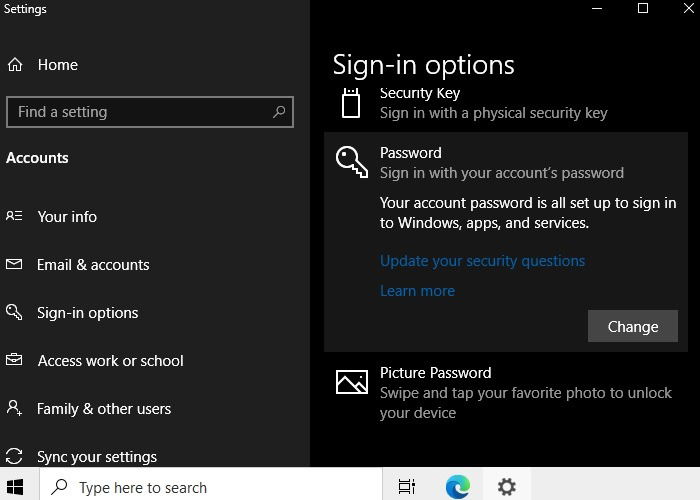
Task: Click the Sync your settings arrows icon
Action: tap(14, 456)
